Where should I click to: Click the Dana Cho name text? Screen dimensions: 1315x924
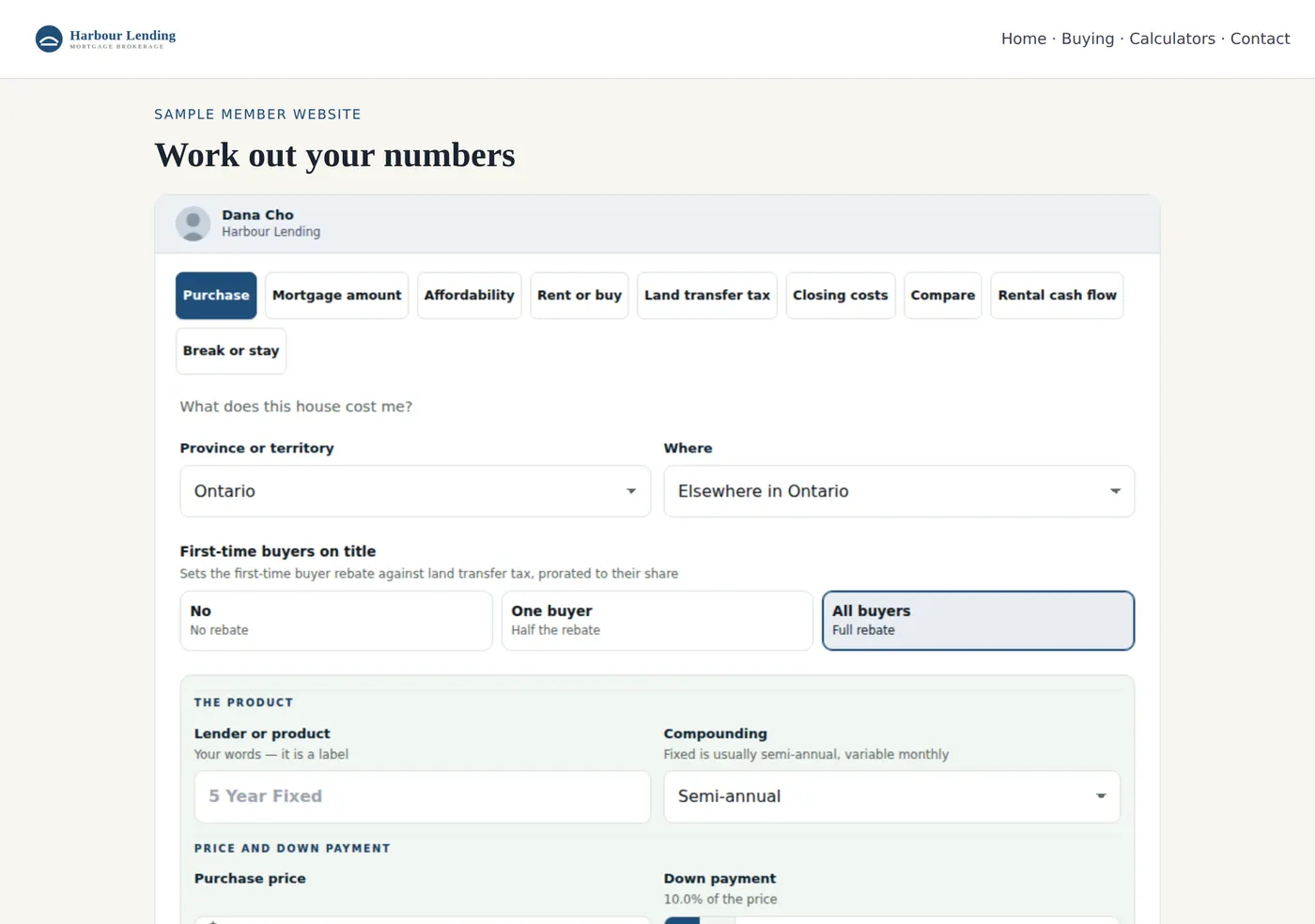coord(257,215)
